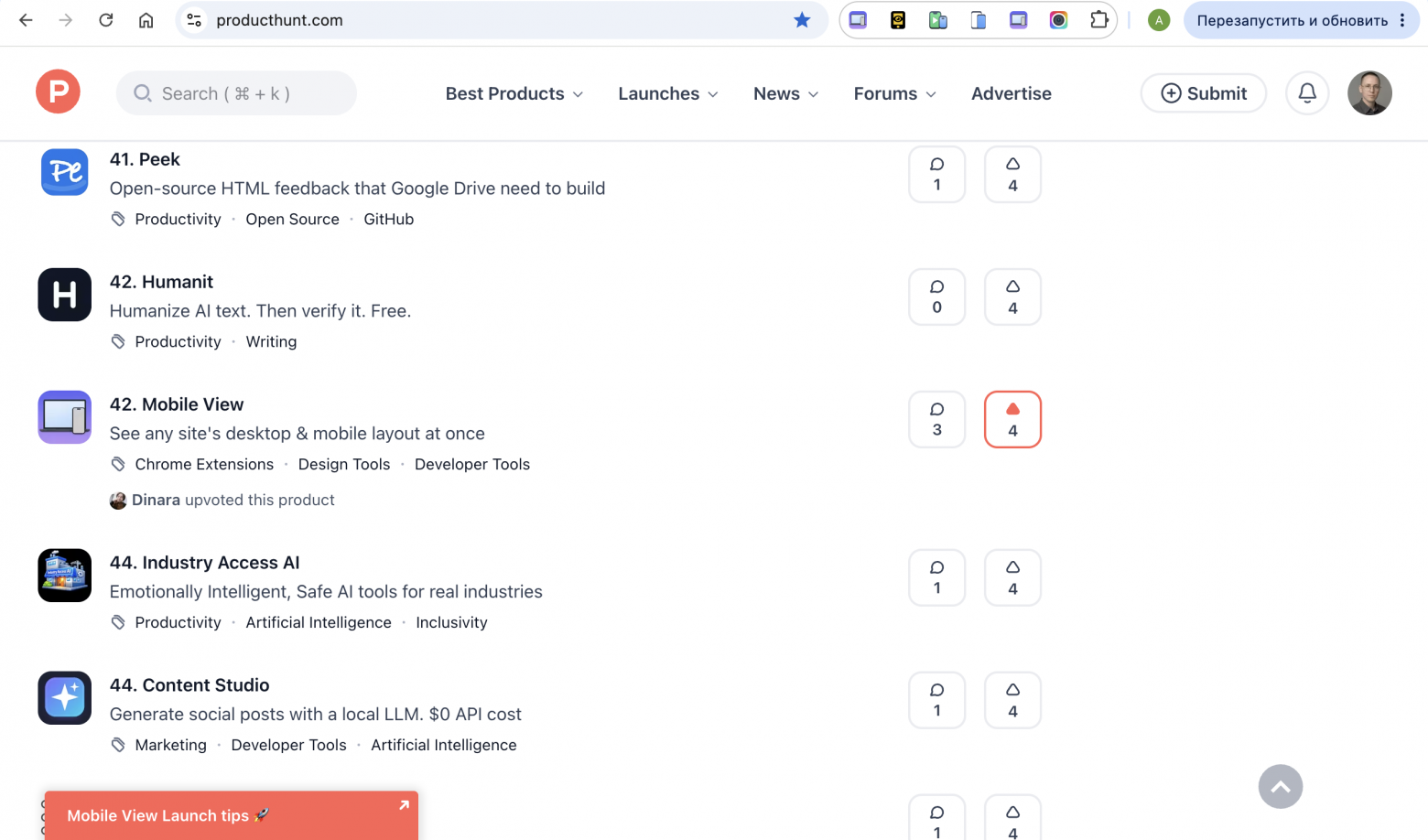
Task: Click the browser back arrow
Action: (26, 20)
